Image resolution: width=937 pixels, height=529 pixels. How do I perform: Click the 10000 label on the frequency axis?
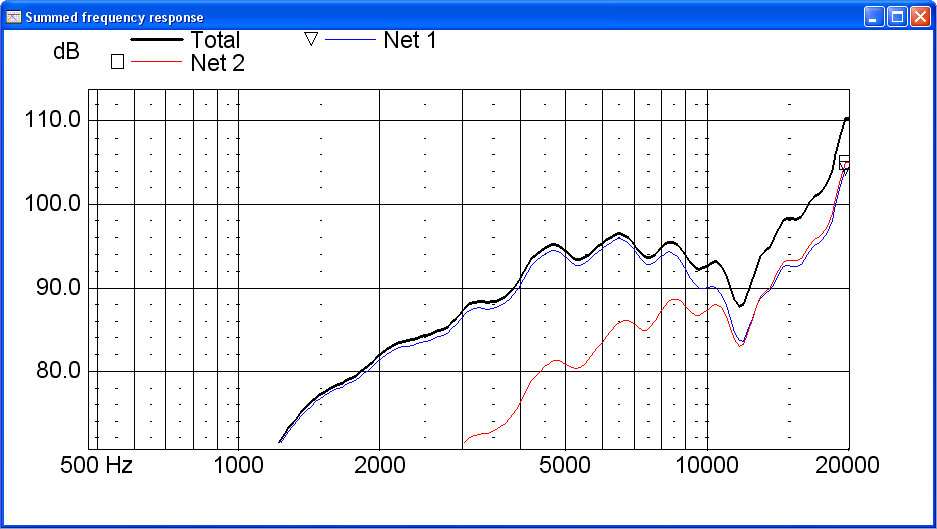pyautogui.click(x=707, y=465)
